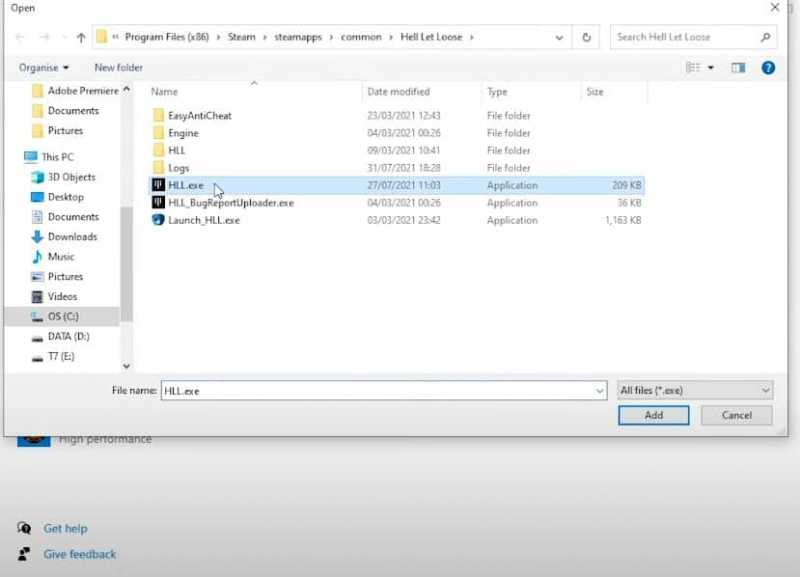The width and height of the screenshot is (800, 577).
Task: Click the Engine folder icon
Action: click(x=159, y=133)
